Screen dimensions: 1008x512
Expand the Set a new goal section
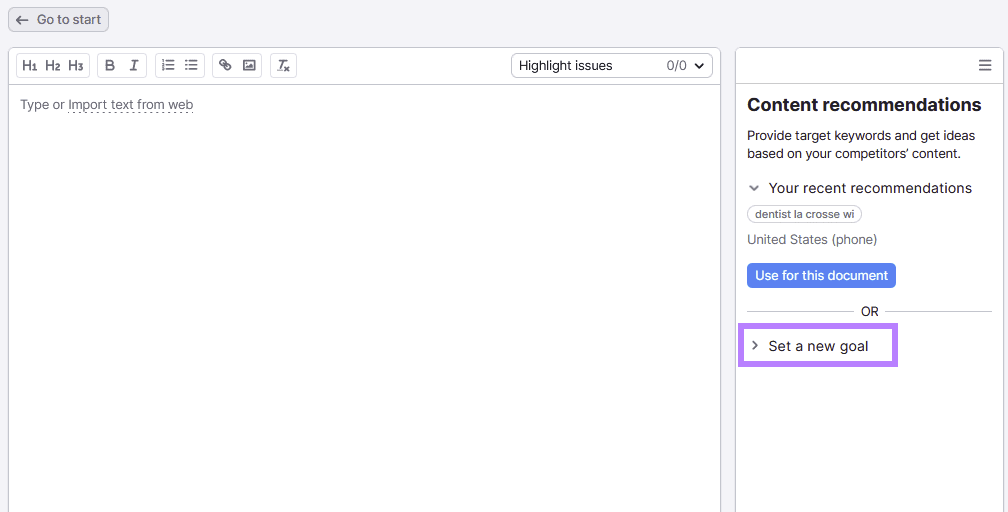point(817,346)
